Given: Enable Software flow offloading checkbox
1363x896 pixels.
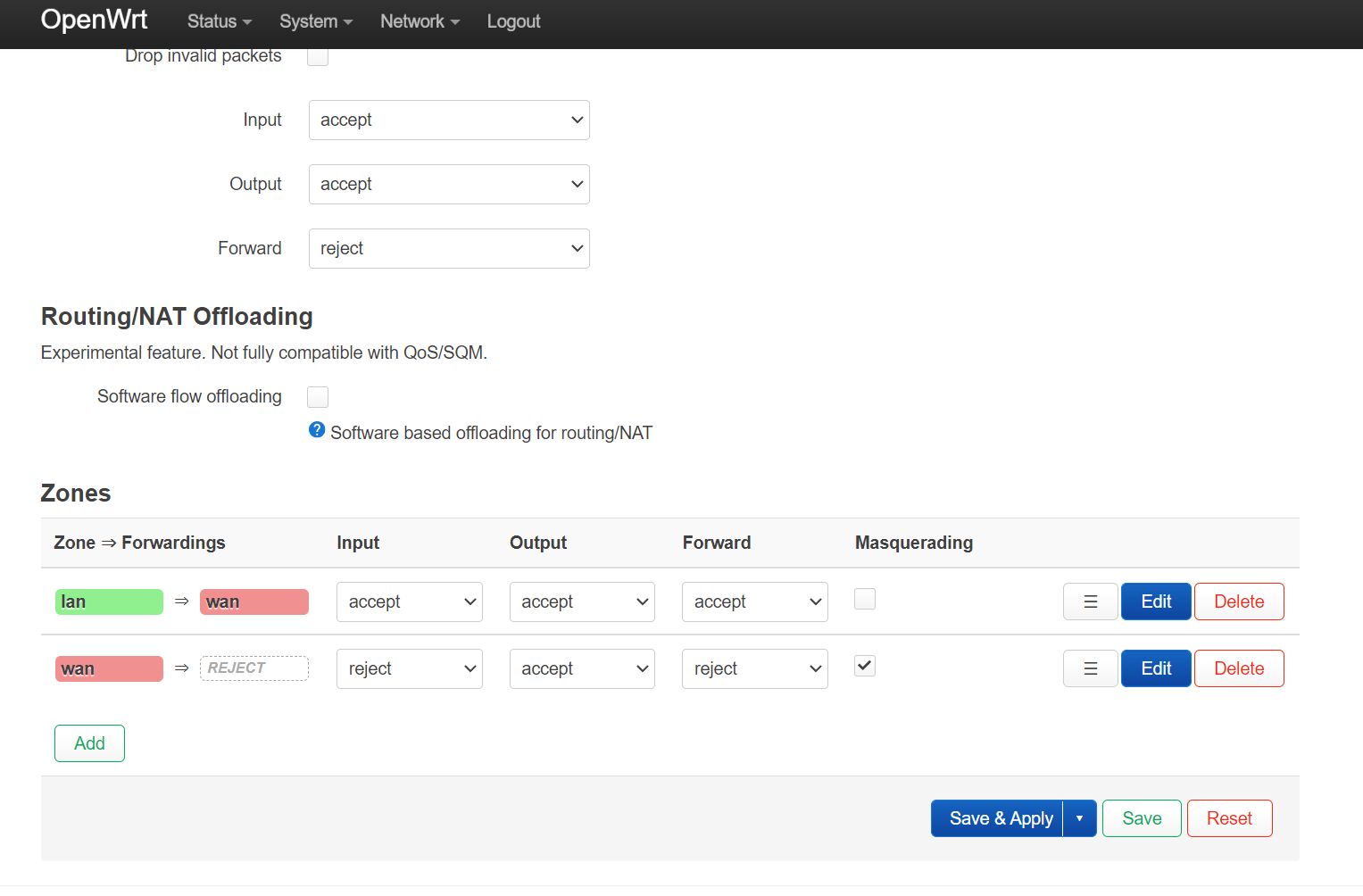Looking at the screenshot, I should click(x=318, y=396).
